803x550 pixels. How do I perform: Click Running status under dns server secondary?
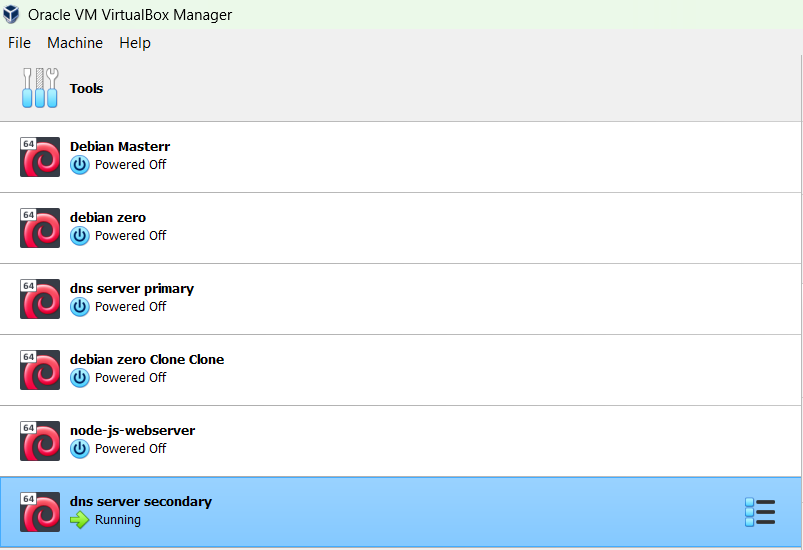tap(118, 520)
